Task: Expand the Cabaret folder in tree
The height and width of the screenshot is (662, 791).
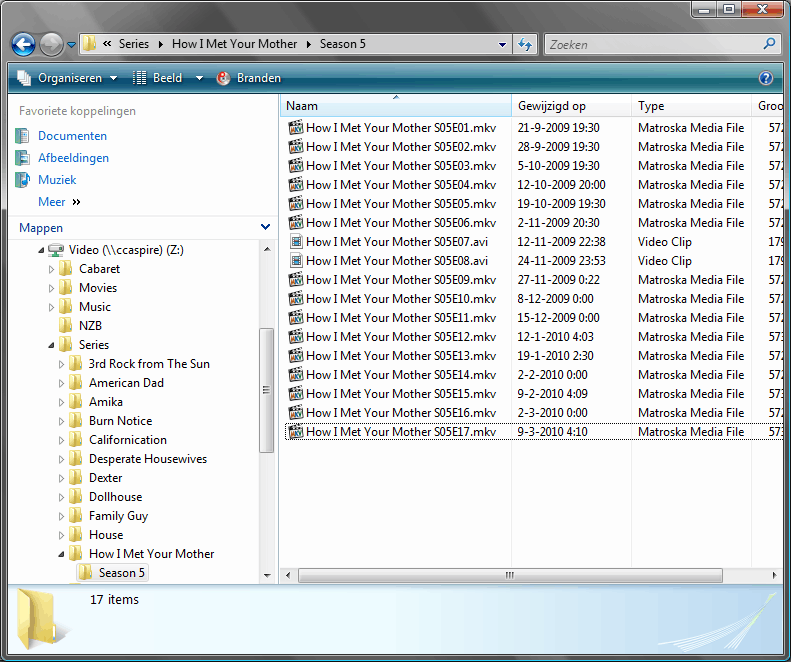Action: pos(51,269)
